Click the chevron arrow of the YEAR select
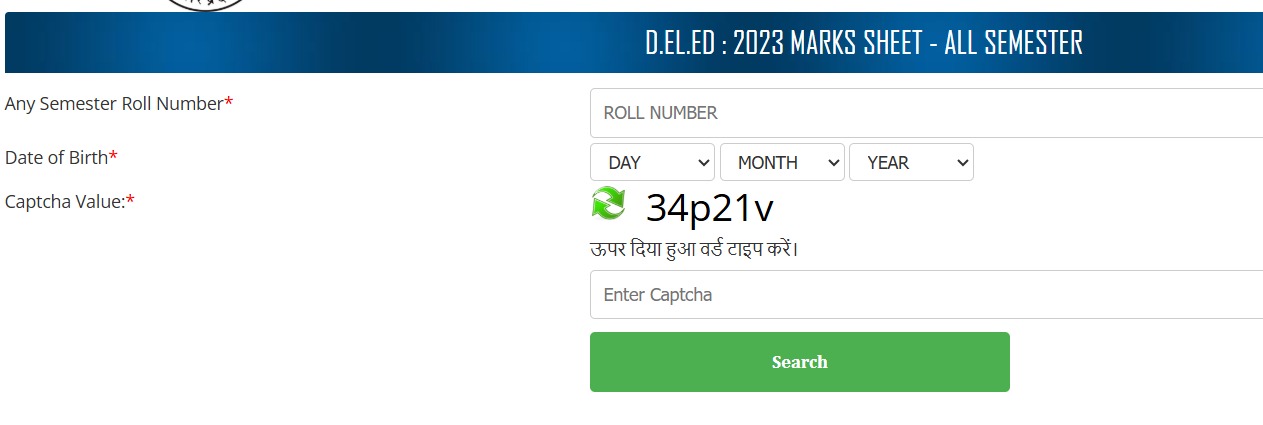 962,162
